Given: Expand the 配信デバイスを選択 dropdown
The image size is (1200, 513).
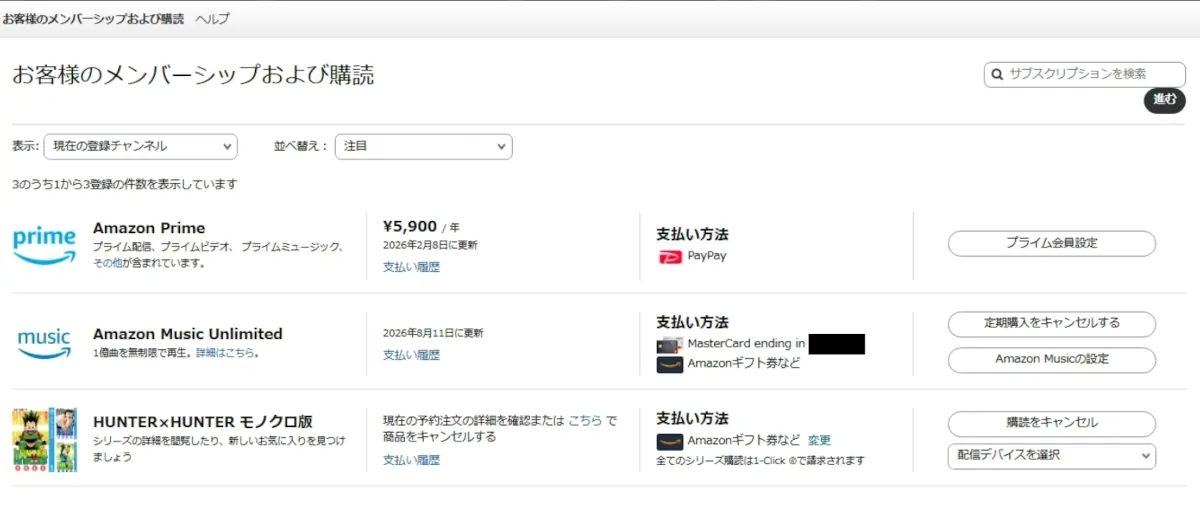Looking at the screenshot, I should 1051,456.
